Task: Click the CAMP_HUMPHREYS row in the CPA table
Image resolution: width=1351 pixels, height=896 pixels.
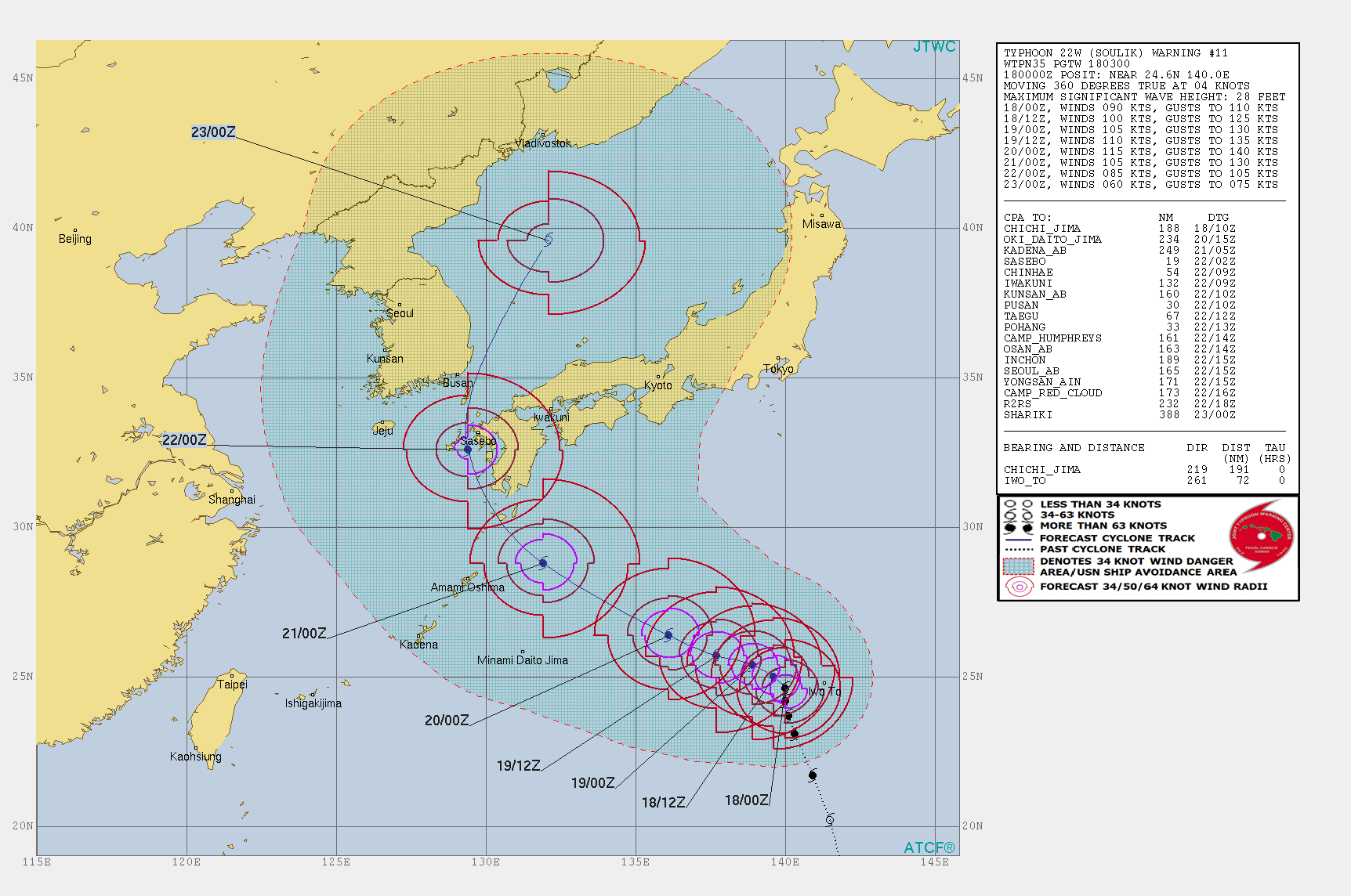Action: (1120, 338)
